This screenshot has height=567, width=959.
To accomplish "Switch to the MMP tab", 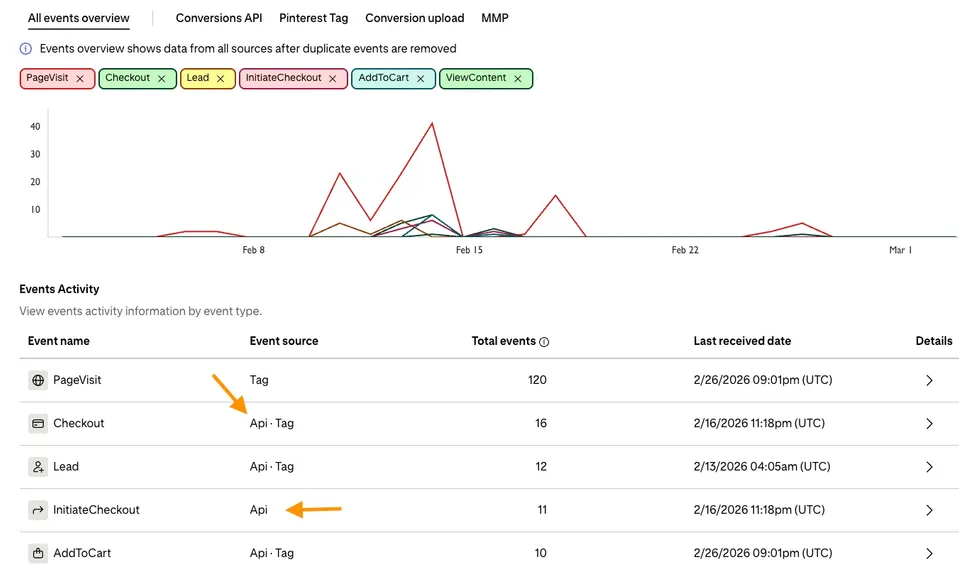I will [x=495, y=18].
